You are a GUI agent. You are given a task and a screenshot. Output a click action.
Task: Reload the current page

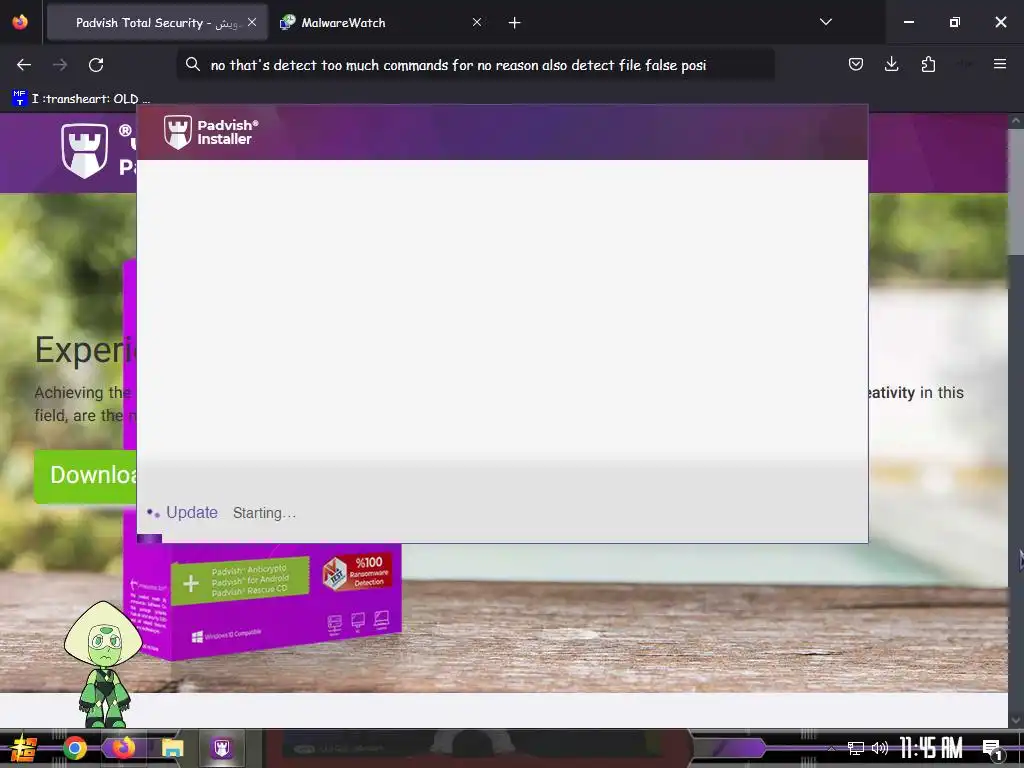tap(96, 65)
